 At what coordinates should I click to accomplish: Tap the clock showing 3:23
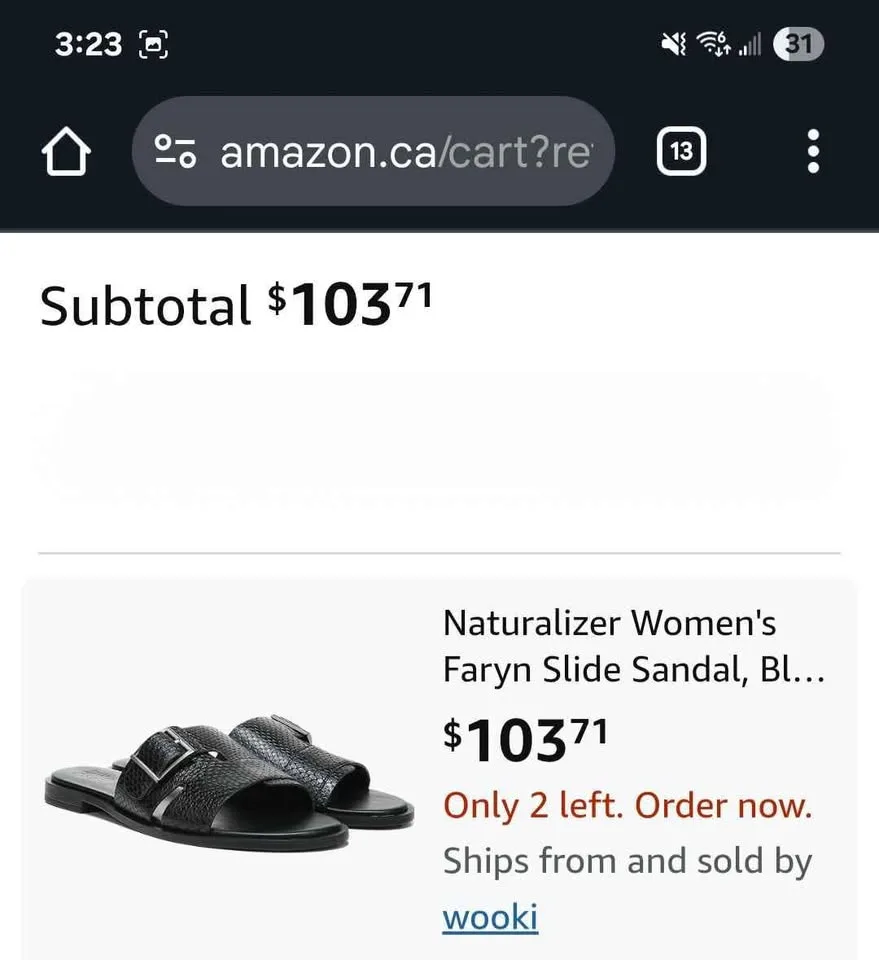[x=89, y=43]
